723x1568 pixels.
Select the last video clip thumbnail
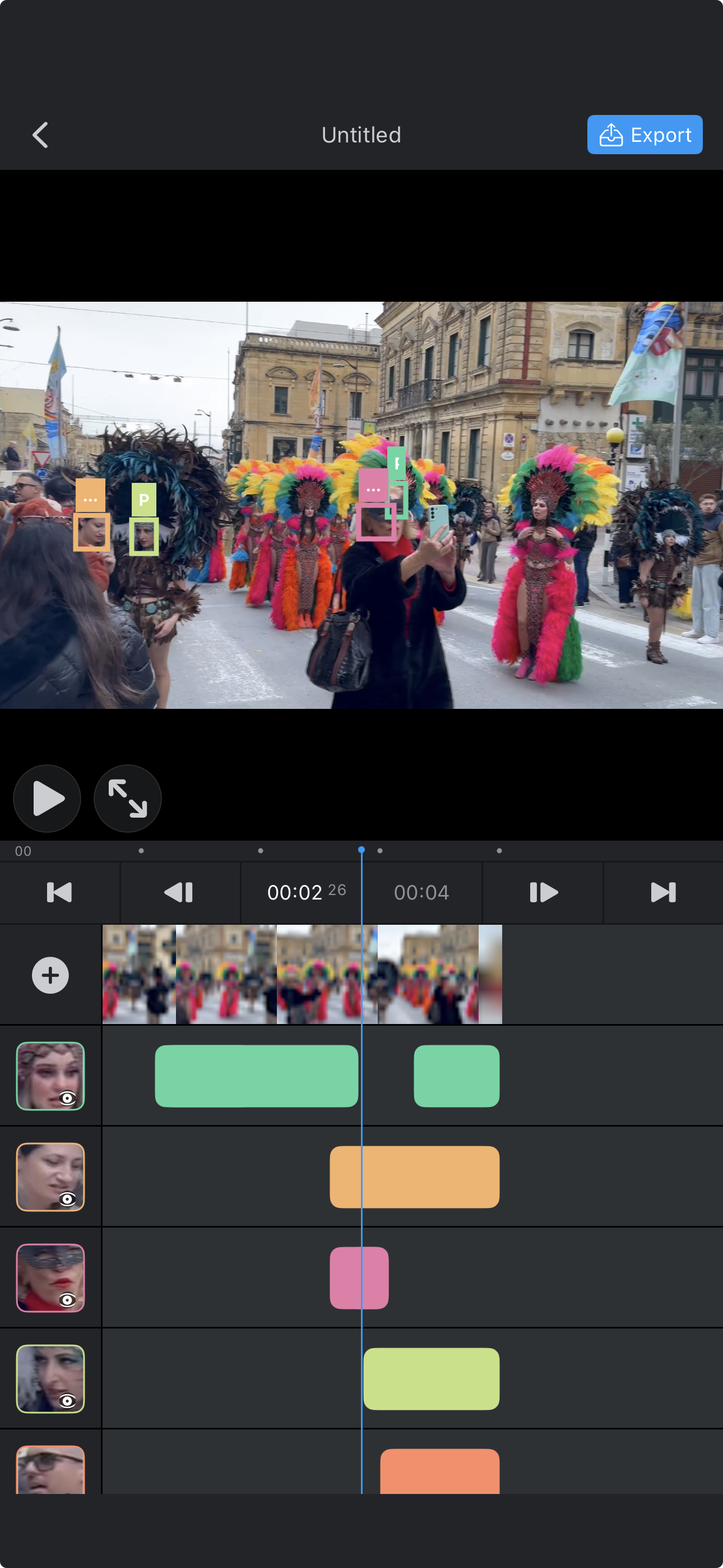coord(490,975)
